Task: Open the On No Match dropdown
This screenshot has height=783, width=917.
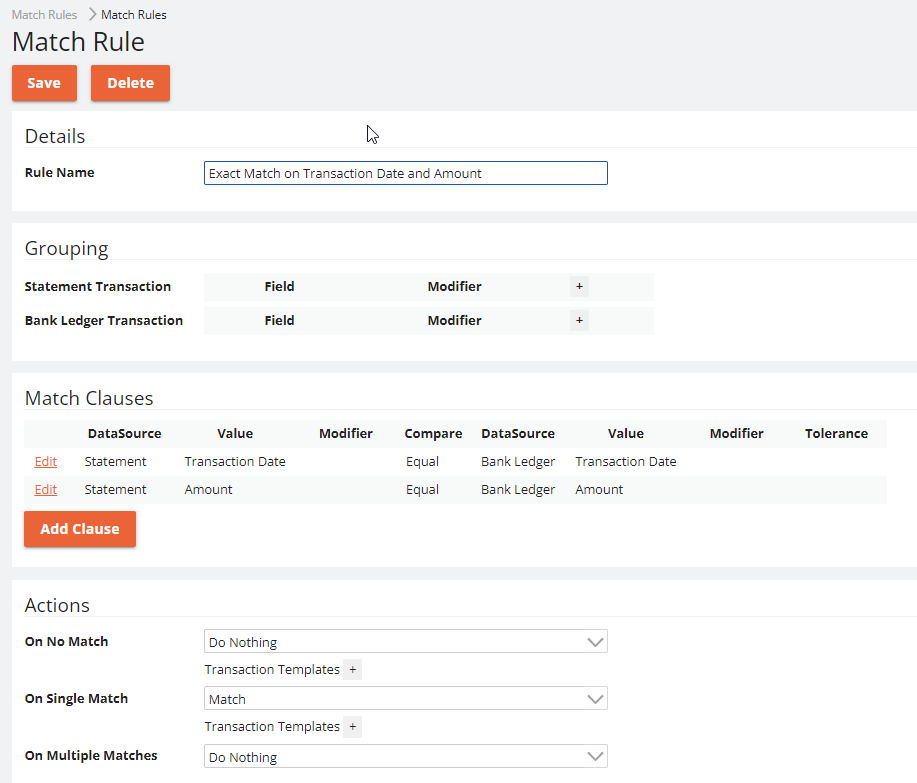Action: tap(405, 642)
